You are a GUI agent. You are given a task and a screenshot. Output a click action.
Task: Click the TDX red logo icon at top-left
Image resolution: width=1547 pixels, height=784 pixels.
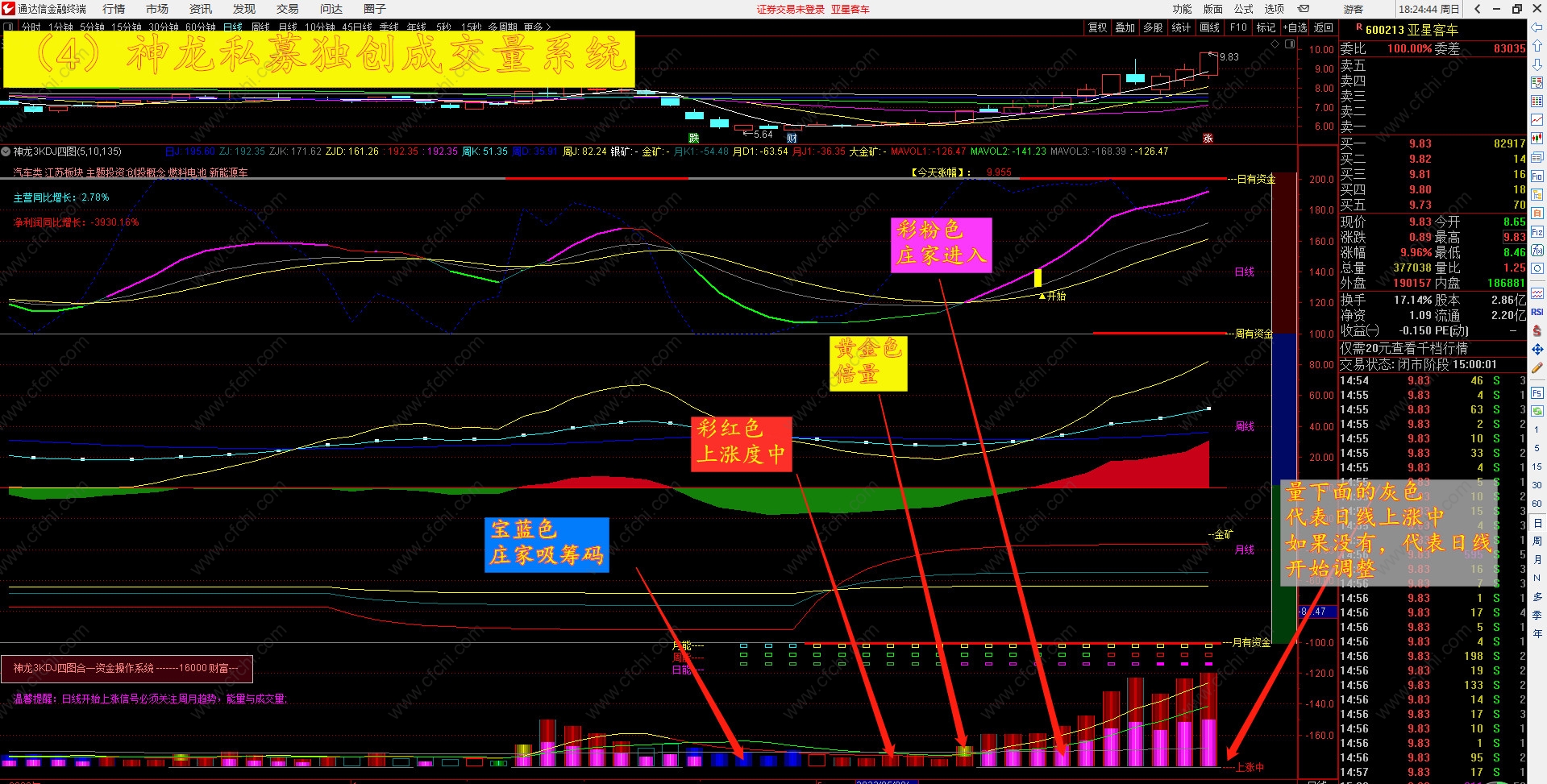click(8, 9)
